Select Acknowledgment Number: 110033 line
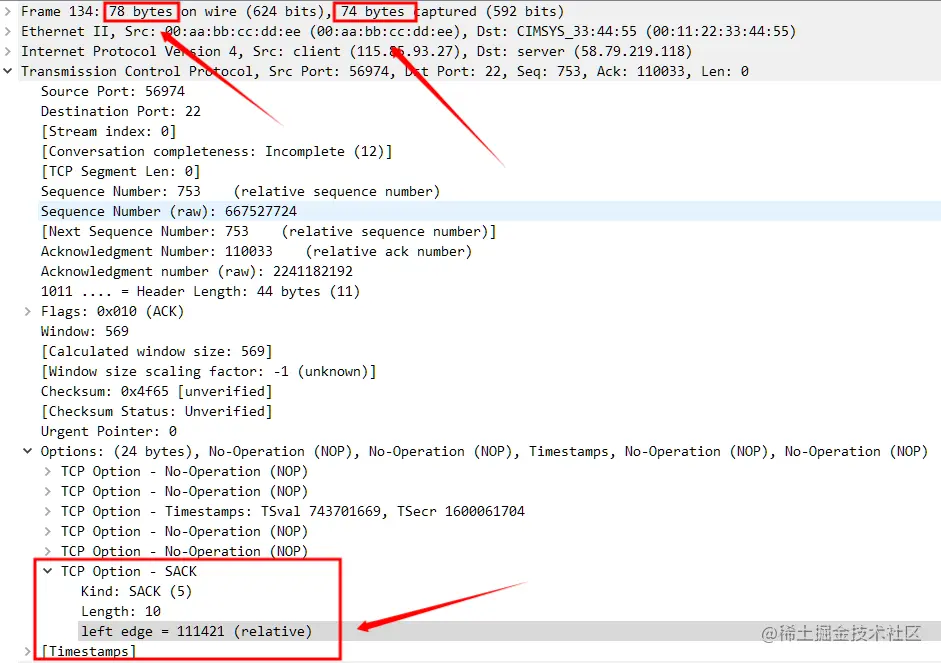 (x=257, y=251)
